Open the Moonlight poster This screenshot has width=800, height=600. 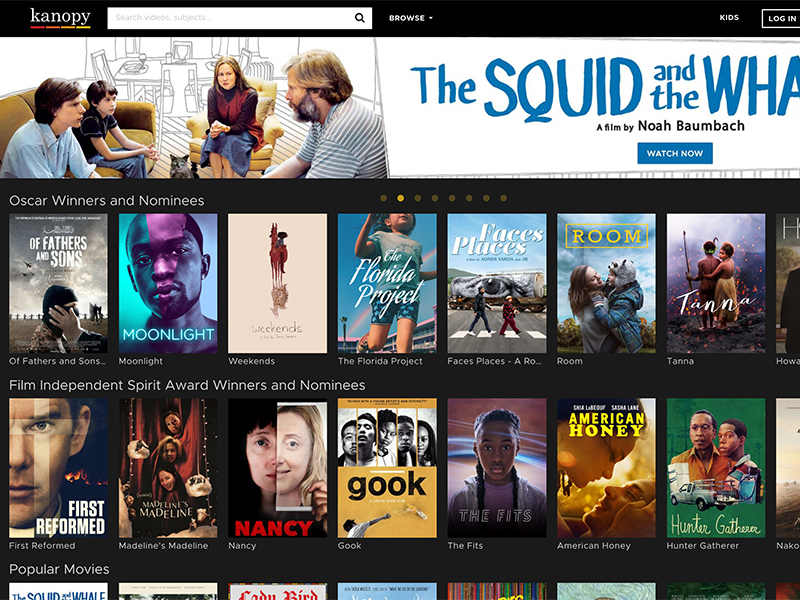(x=168, y=283)
